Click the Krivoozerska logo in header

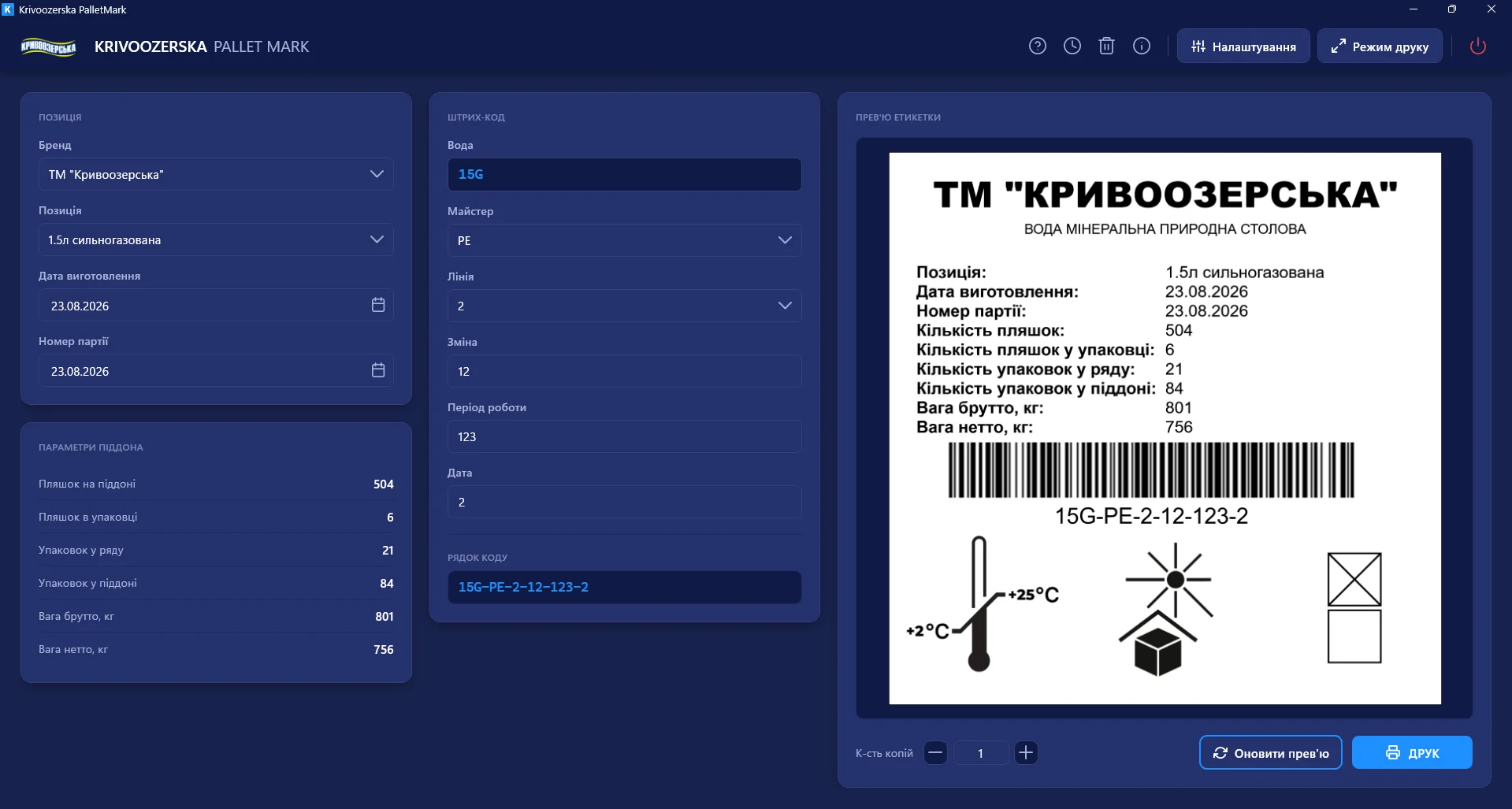(48, 46)
